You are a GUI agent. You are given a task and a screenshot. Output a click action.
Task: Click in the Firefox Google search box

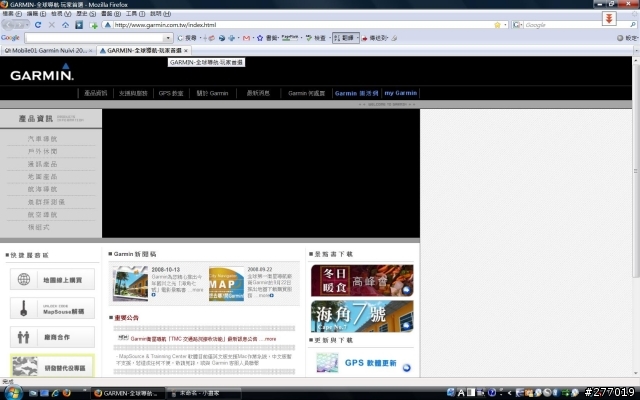[x=576, y=25]
